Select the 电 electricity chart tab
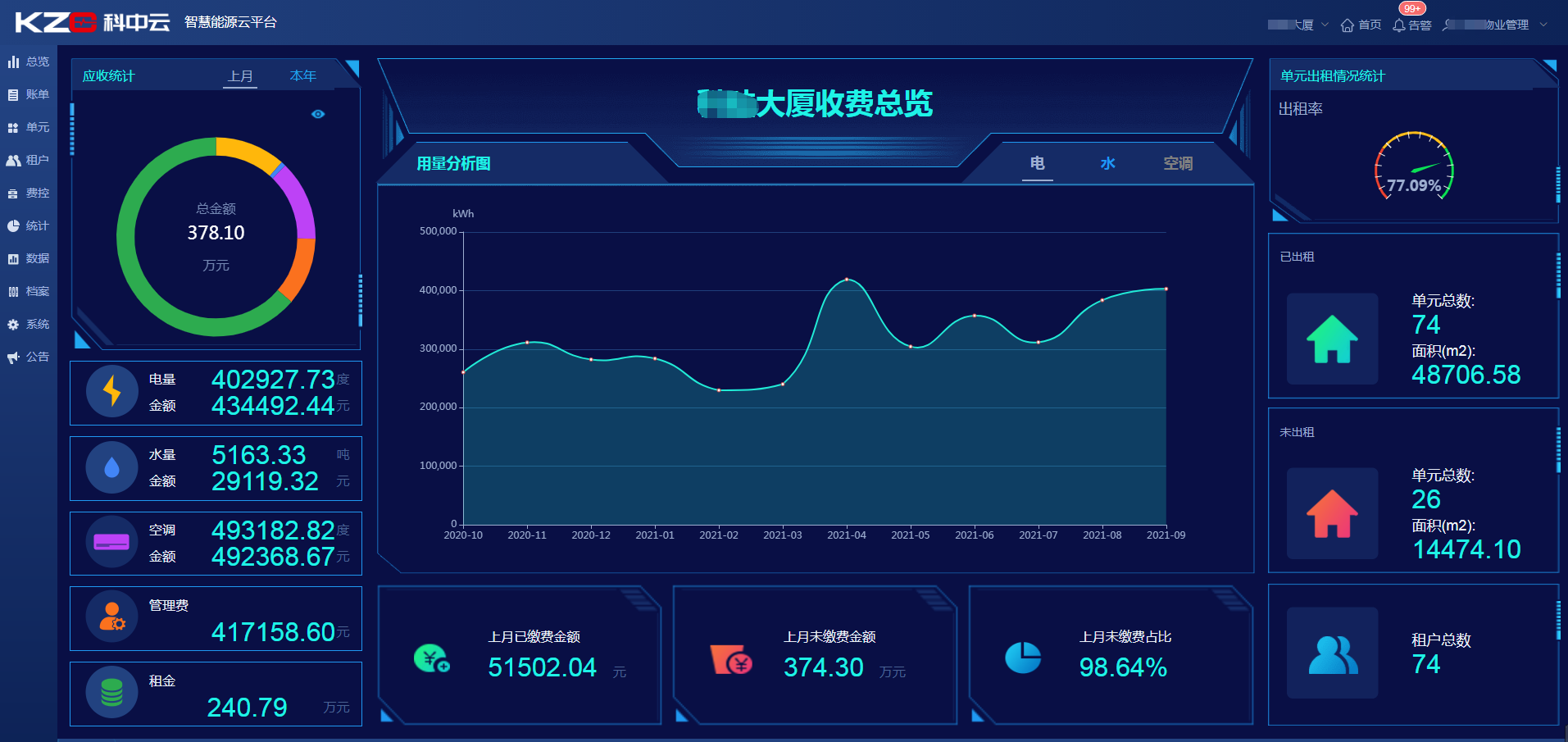The width and height of the screenshot is (1568, 742). tap(1037, 163)
